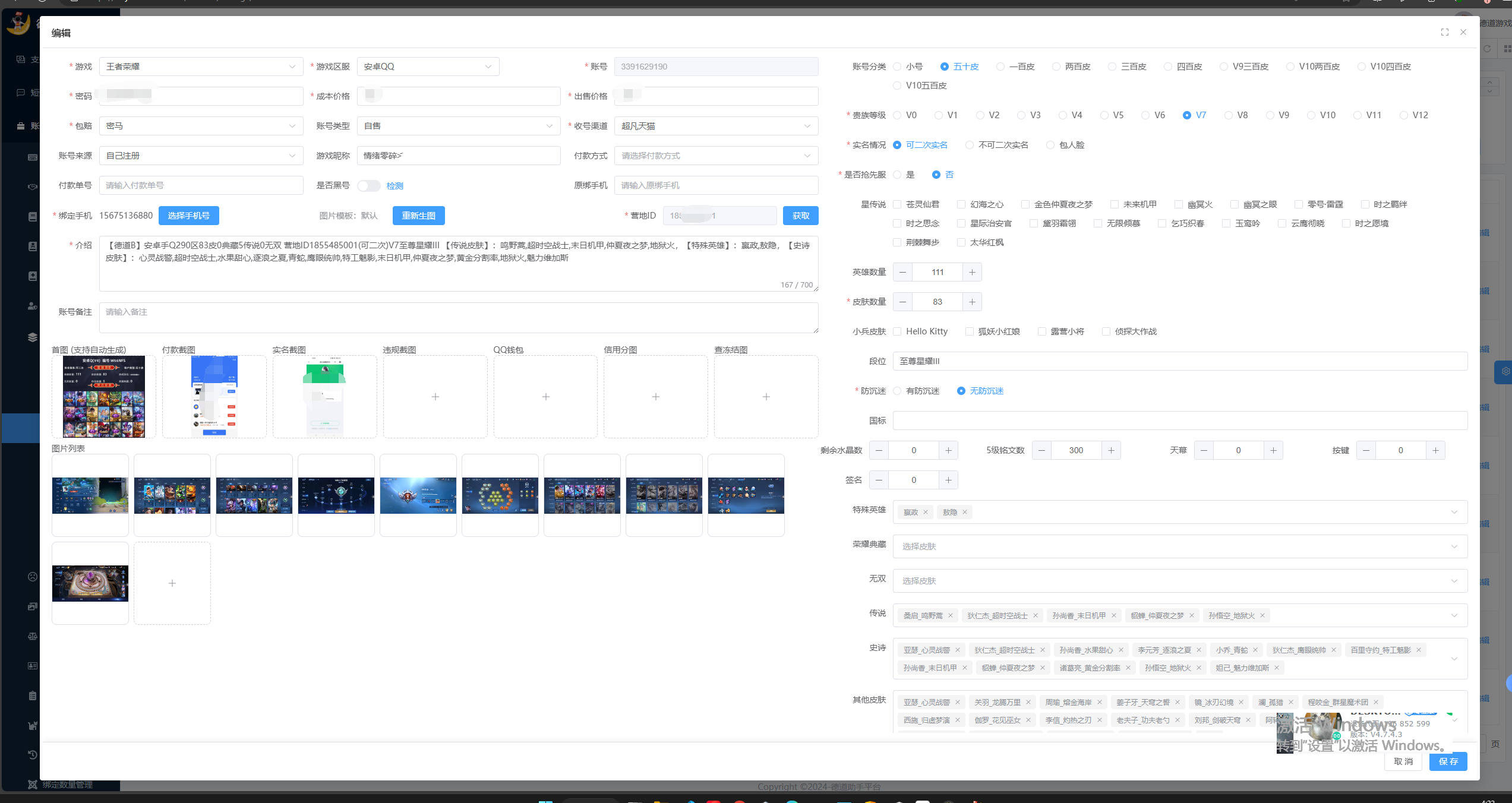Screen dimensions: 1512x803
Task: Expand the 荣耀典藏 skin selector
Action: tap(1180, 546)
